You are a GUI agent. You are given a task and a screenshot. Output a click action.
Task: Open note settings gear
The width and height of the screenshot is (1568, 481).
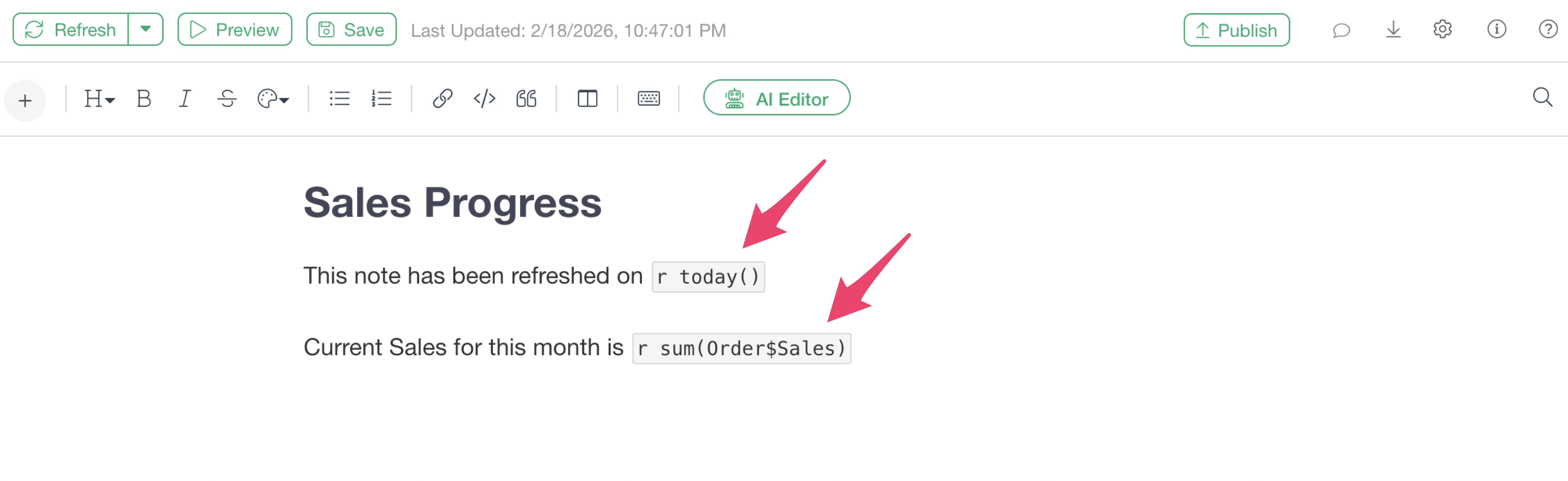click(x=1442, y=29)
